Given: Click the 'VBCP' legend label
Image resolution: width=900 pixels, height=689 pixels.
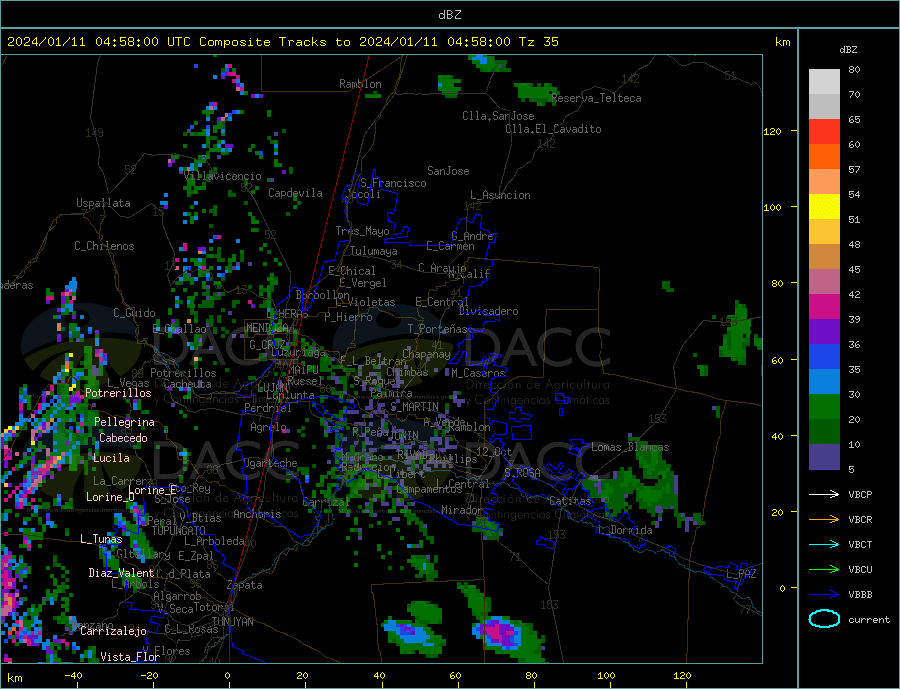Looking at the screenshot, I should [x=860, y=494].
